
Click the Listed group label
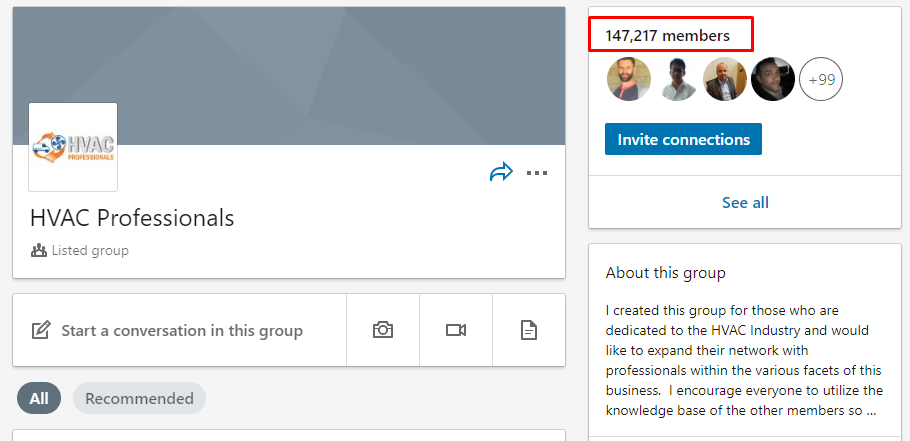tap(90, 251)
